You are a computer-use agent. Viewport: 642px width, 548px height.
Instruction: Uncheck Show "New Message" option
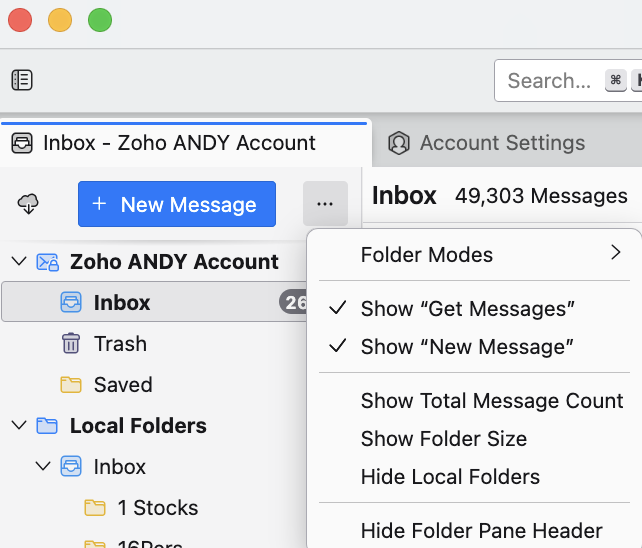click(x=467, y=347)
